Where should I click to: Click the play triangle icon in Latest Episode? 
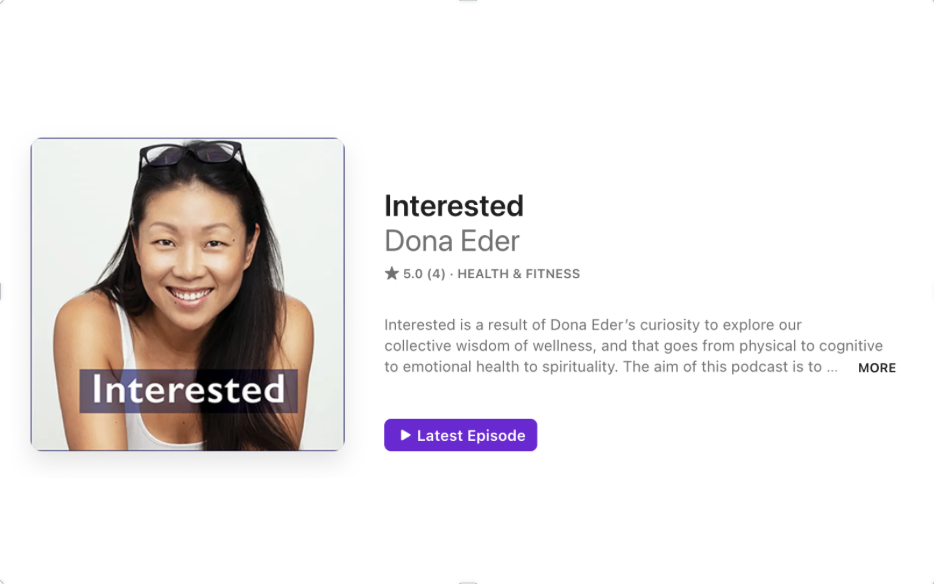click(x=405, y=435)
